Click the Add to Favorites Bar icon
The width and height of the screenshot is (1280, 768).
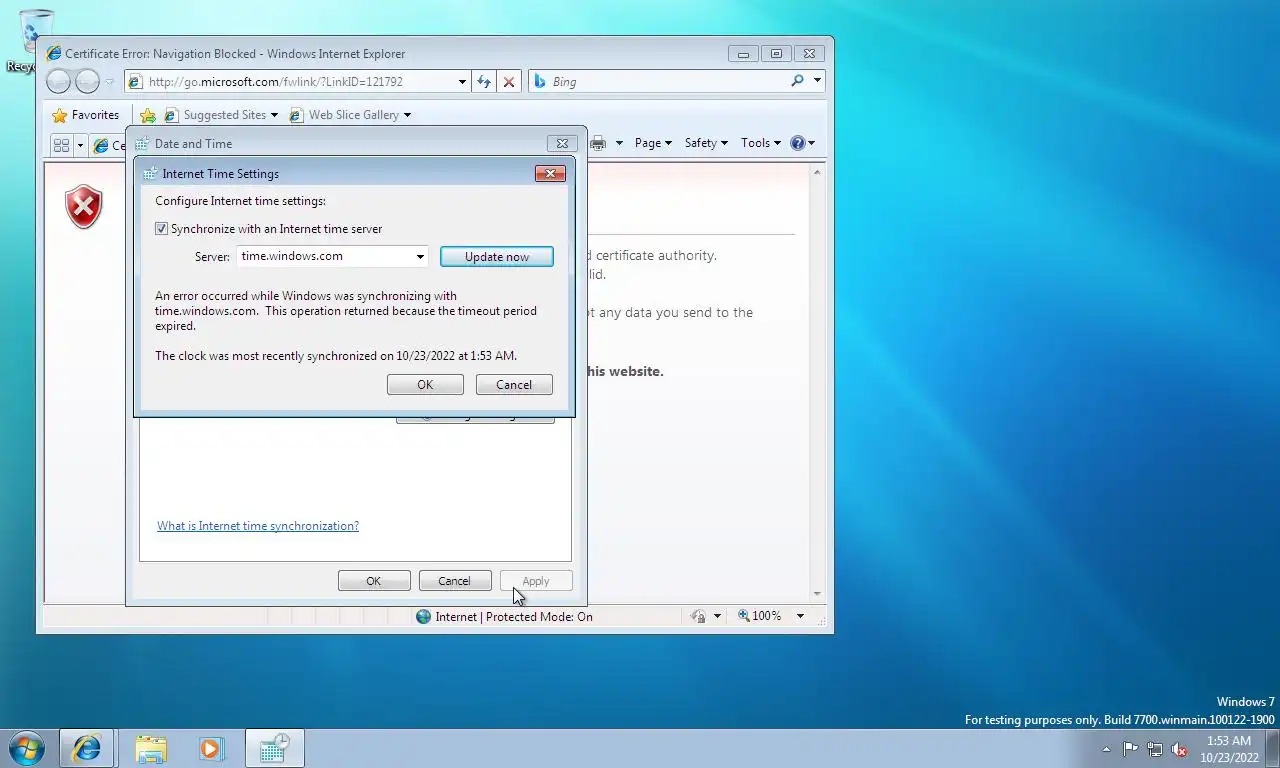pyautogui.click(x=148, y=115)
